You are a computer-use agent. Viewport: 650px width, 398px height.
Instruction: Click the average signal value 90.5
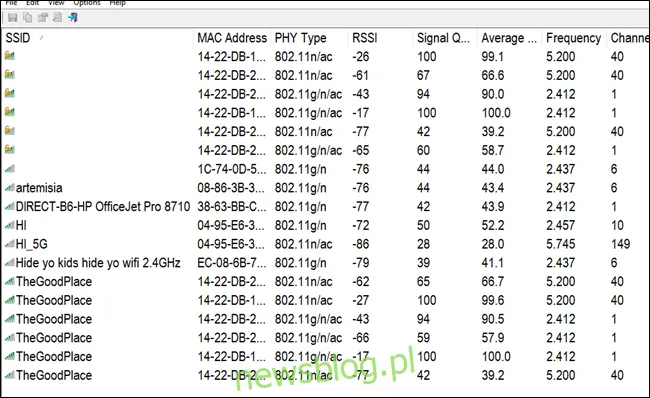pos(492,319)
